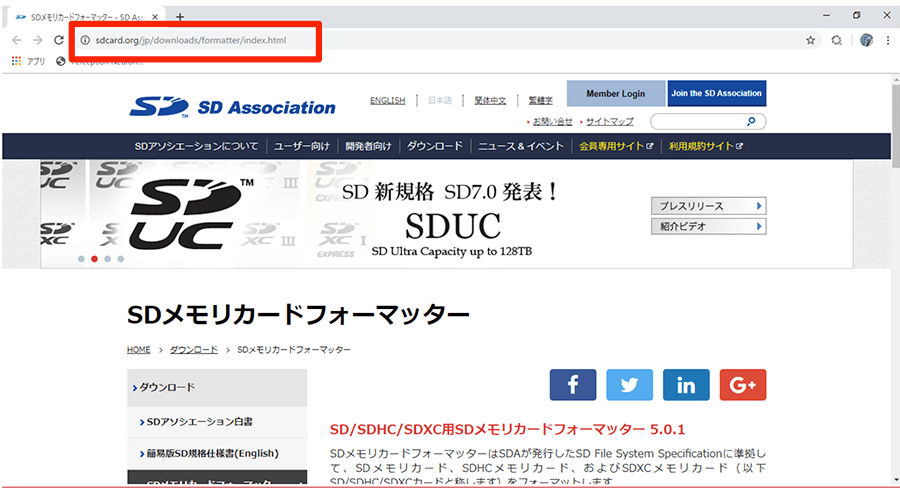
Task: Go to ダウンロード in breadcrumb
Action: click(x=193, y=350)
